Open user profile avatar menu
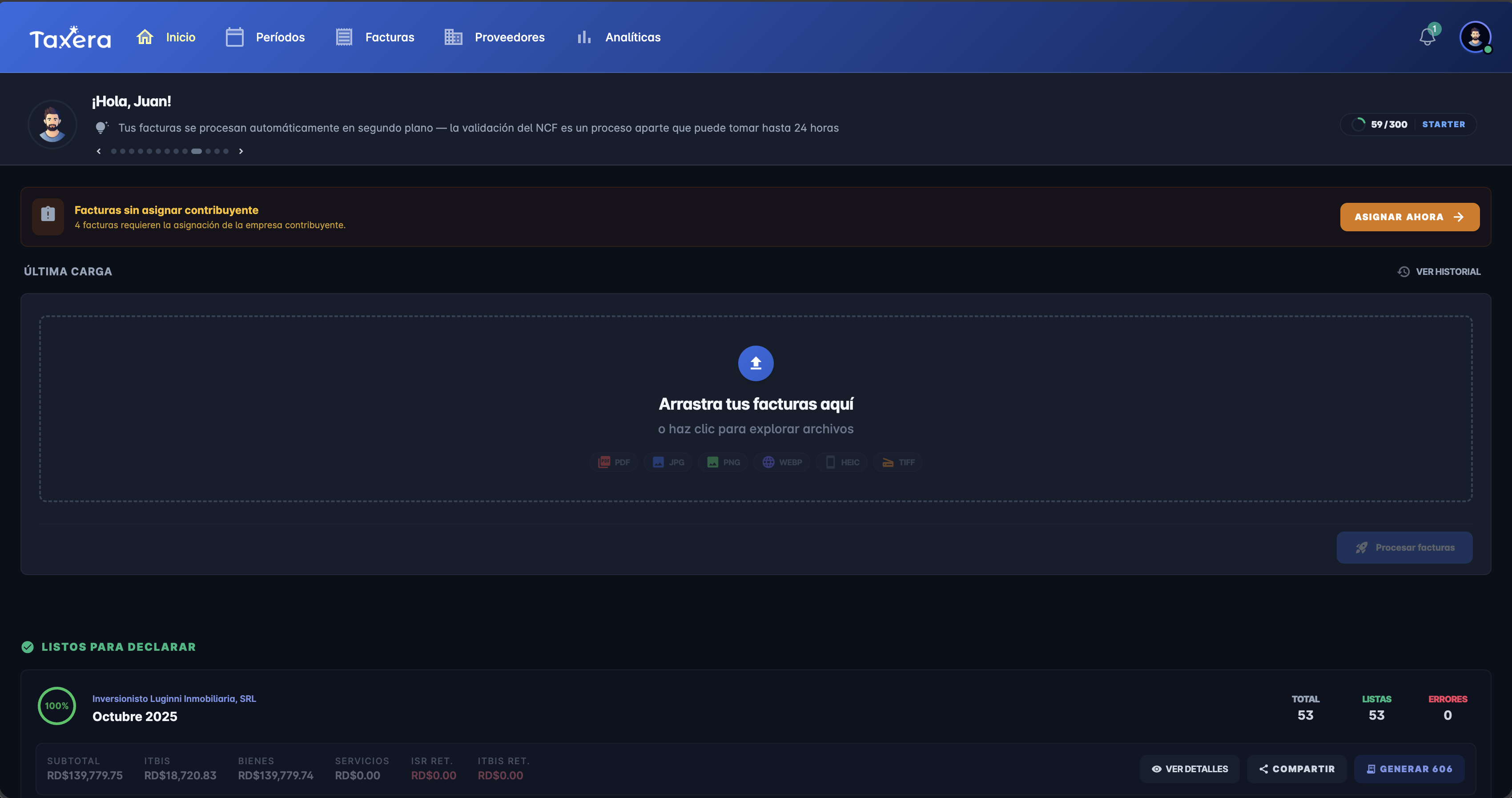This screenshot has width=1512, height=798. pyautogui.click(x=1475, y=37)
